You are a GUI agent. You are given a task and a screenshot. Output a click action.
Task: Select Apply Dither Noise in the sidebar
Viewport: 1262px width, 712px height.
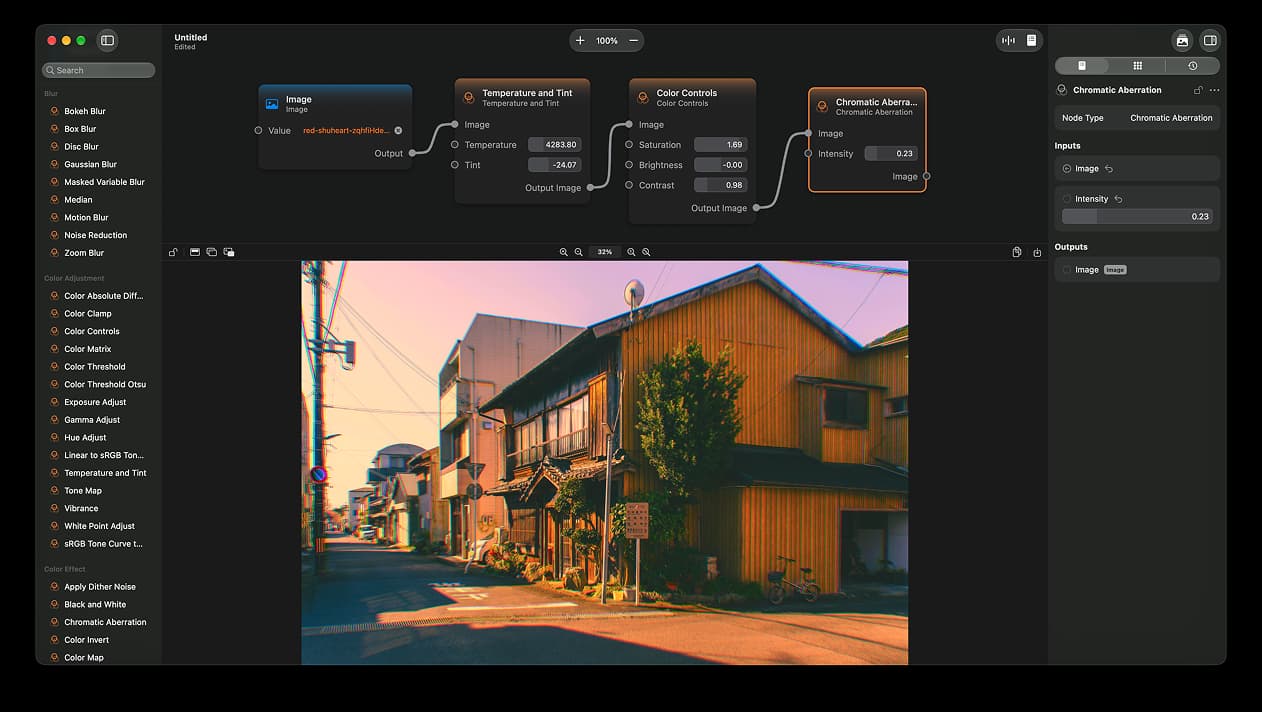coord(100,587)
